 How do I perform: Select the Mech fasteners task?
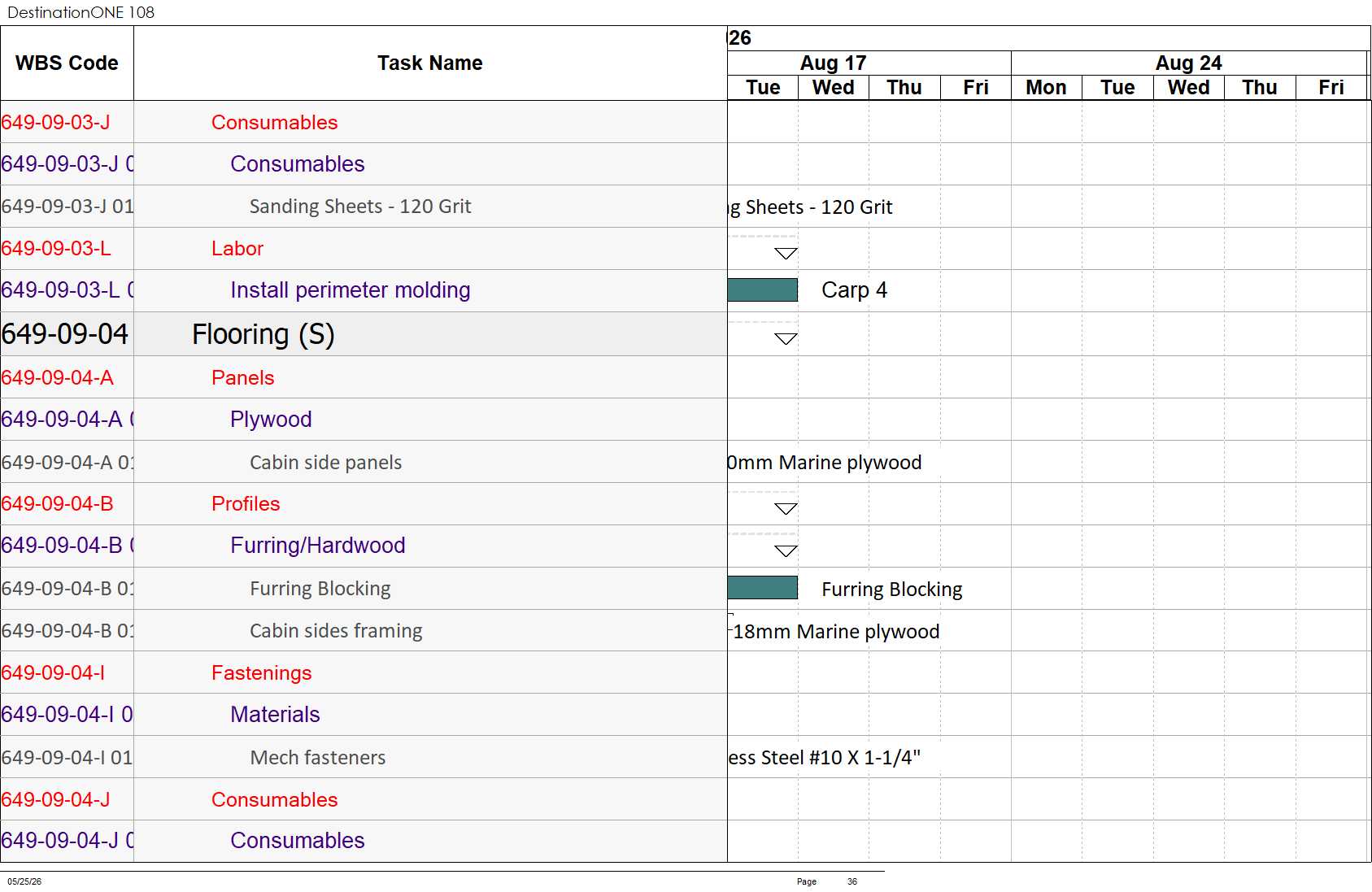(318, 758)
